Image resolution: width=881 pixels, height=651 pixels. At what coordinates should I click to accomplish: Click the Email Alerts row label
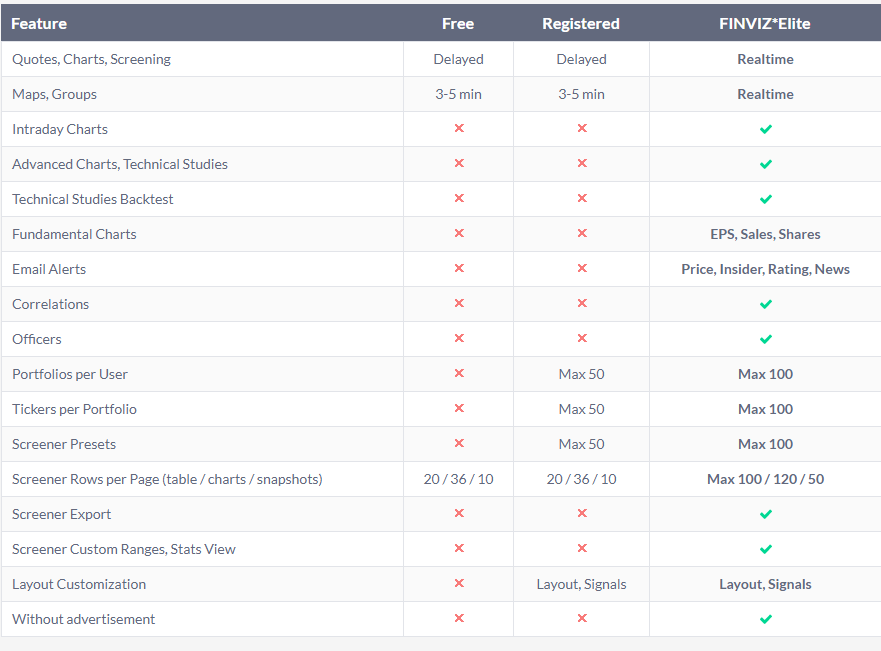pyautogui.click(x=49, y=269)
